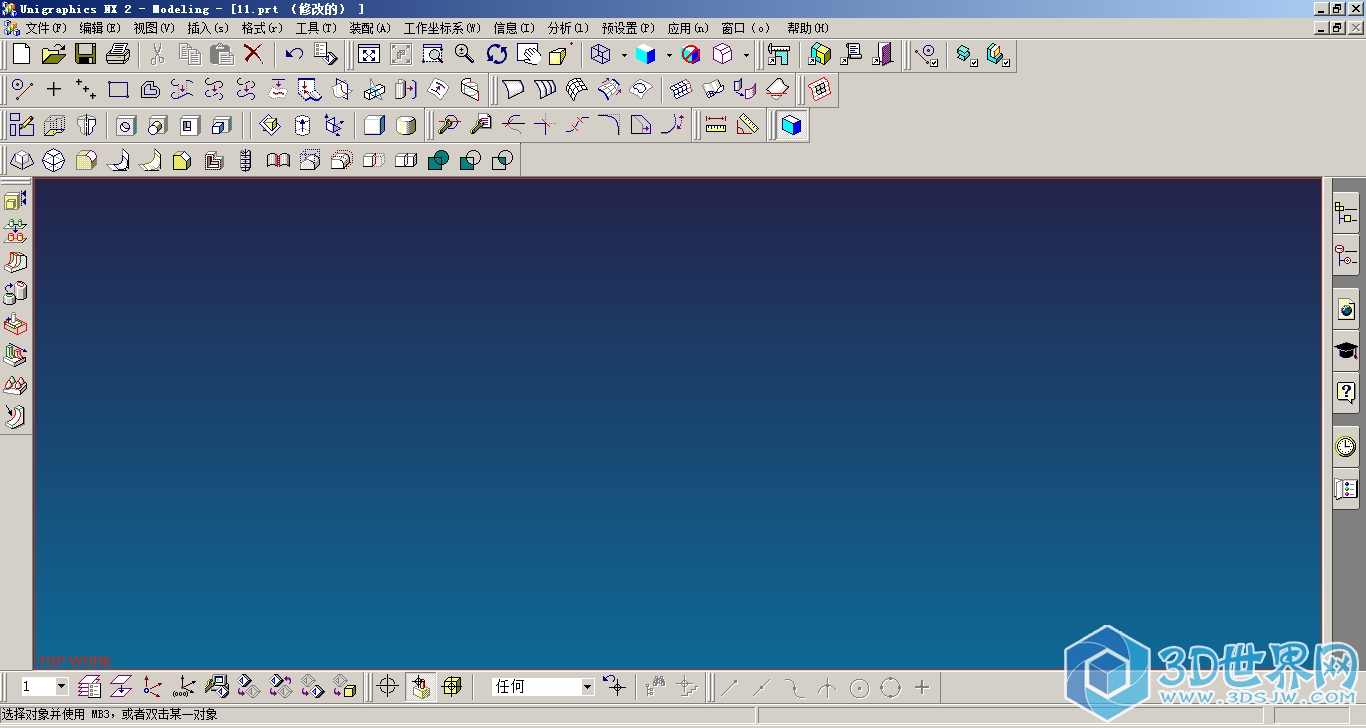Open the 分析(l) menu

coord(568,28)
